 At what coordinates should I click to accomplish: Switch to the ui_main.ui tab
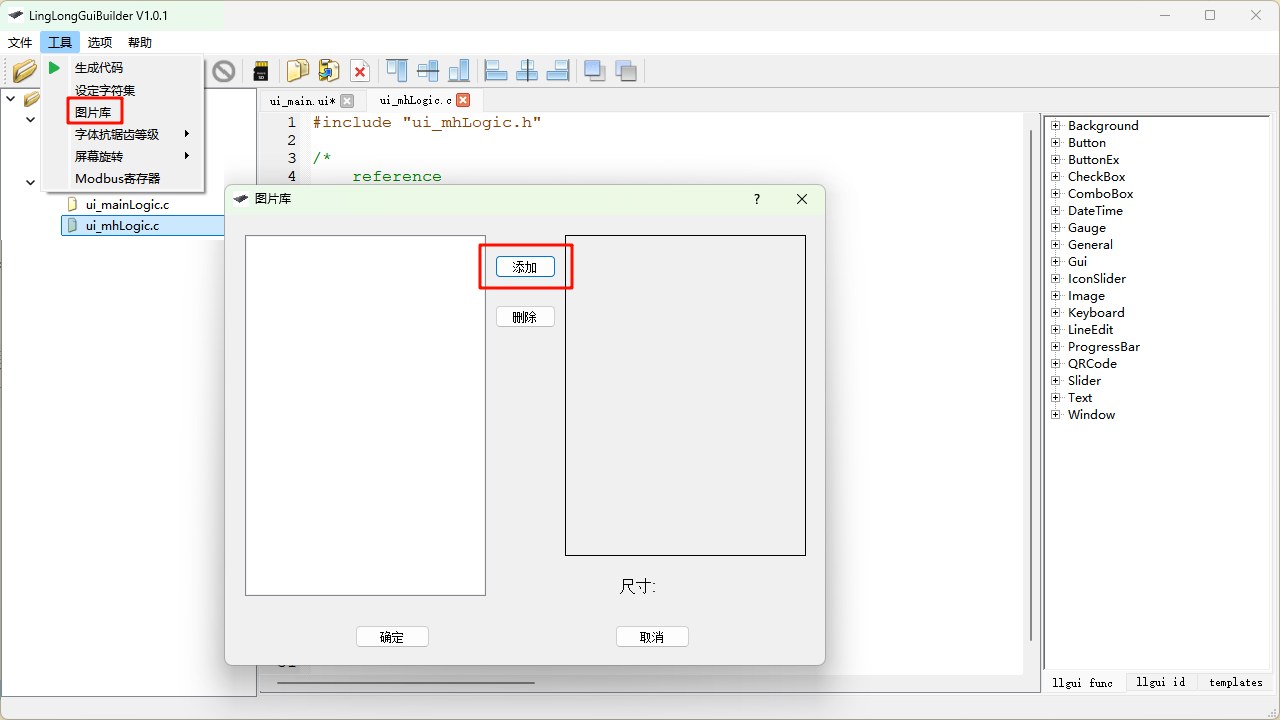click(x=302, y=101)
